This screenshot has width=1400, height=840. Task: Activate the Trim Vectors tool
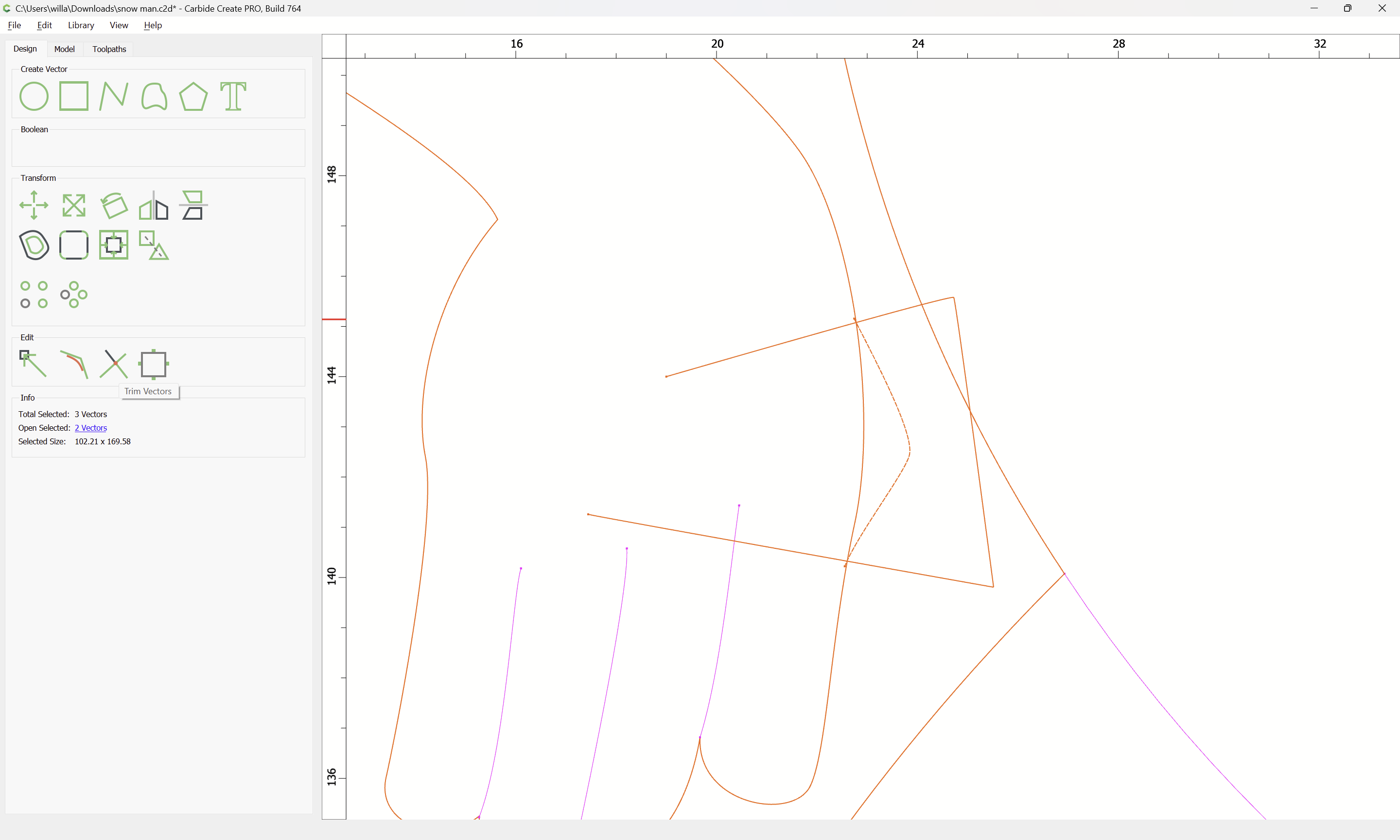[113, 364]
